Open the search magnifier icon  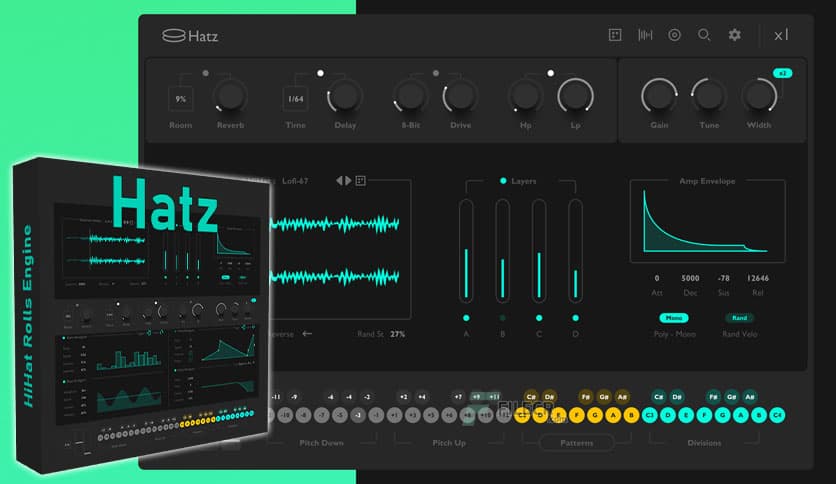pos(704,35)
